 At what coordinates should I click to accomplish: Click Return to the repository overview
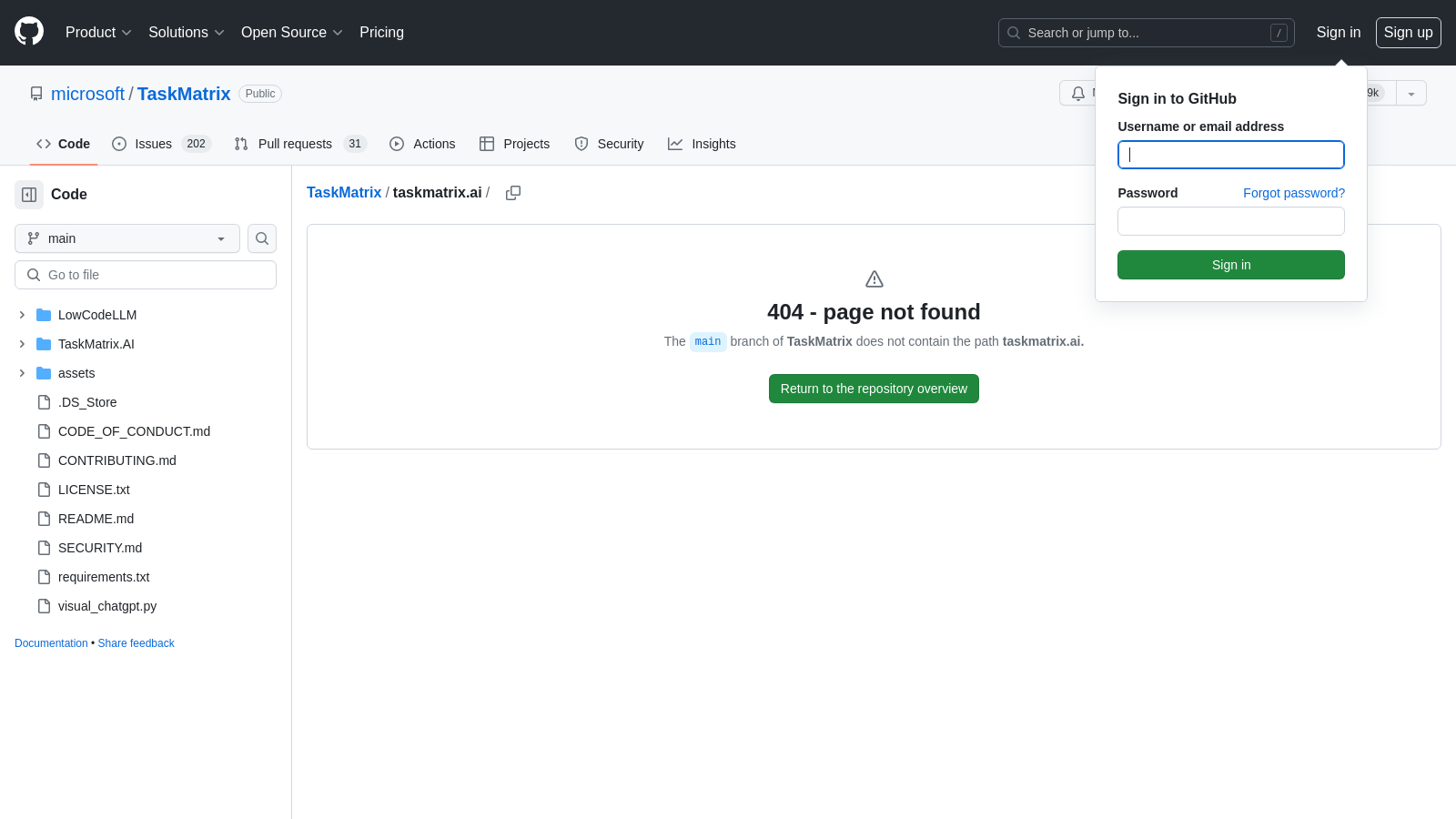click(873, 389)
